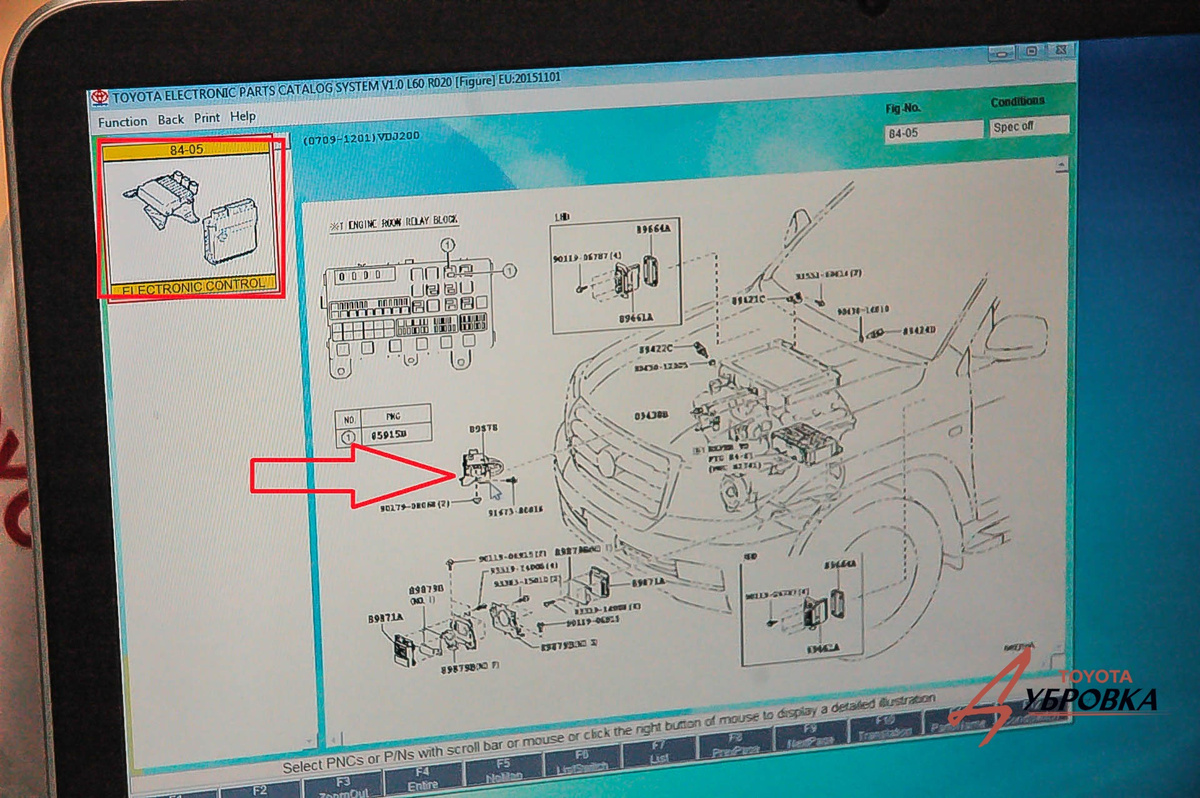Click the F2 function key button
This screenshot has width=1200, height=798.
click(x=262, y=790)
